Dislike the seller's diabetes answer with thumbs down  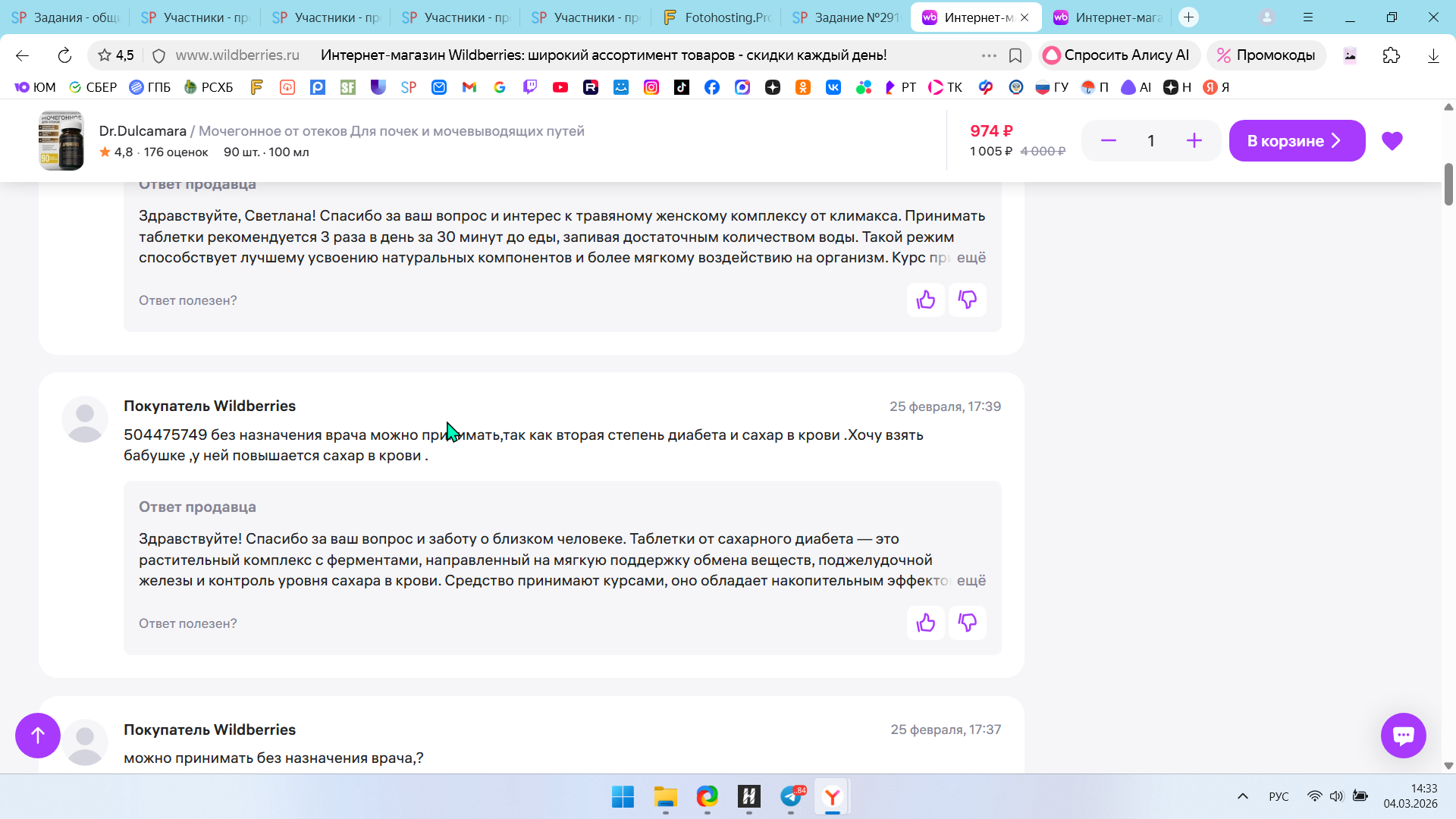tap(968, 623)
